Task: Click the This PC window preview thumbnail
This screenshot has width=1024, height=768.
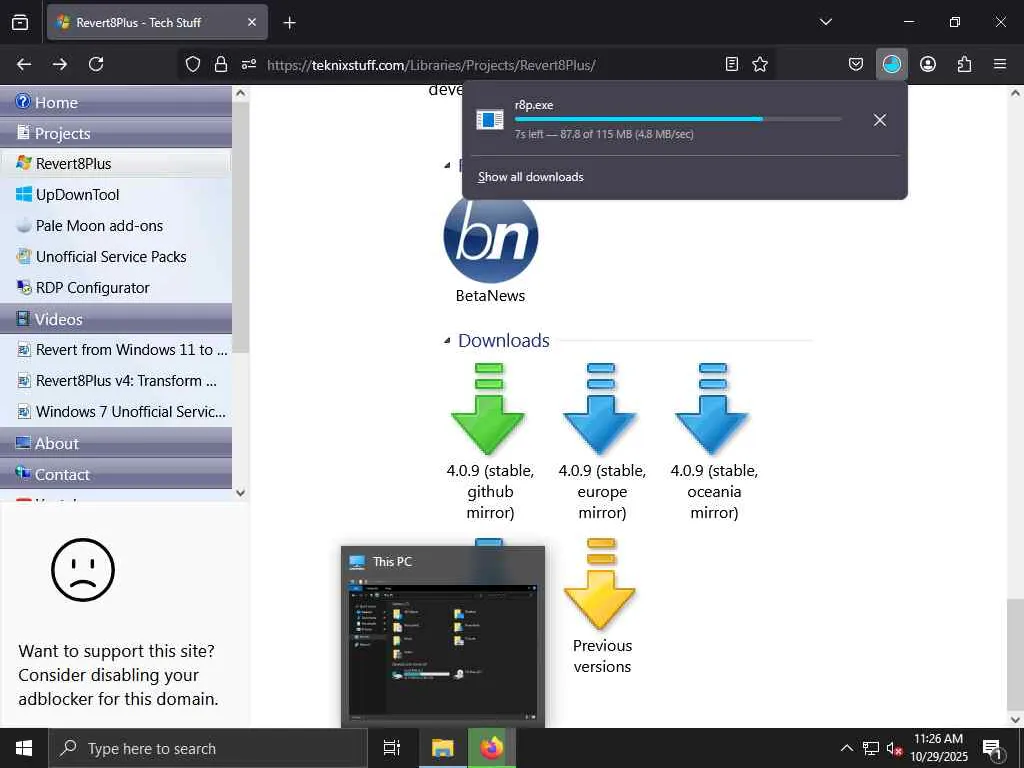Action: tap(443, 651)
